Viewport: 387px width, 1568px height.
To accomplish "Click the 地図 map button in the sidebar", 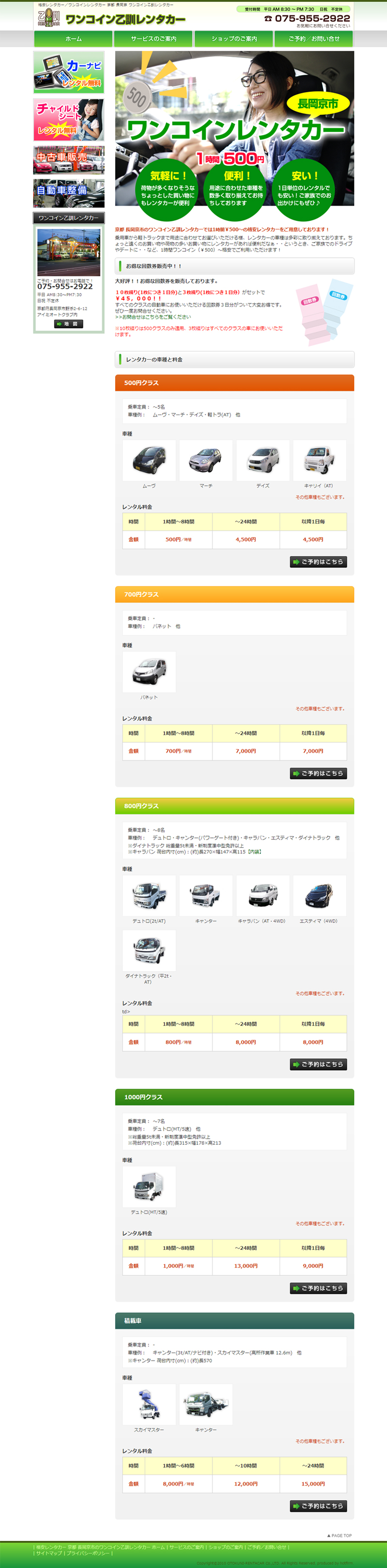I will (69, 324).
